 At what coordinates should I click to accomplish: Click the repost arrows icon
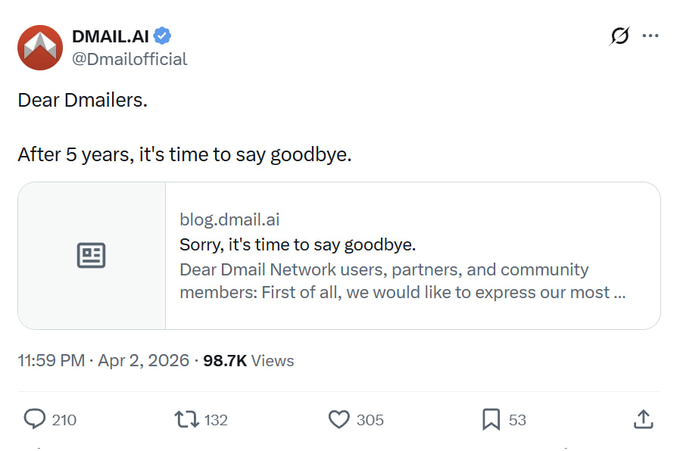pos(187,419)
